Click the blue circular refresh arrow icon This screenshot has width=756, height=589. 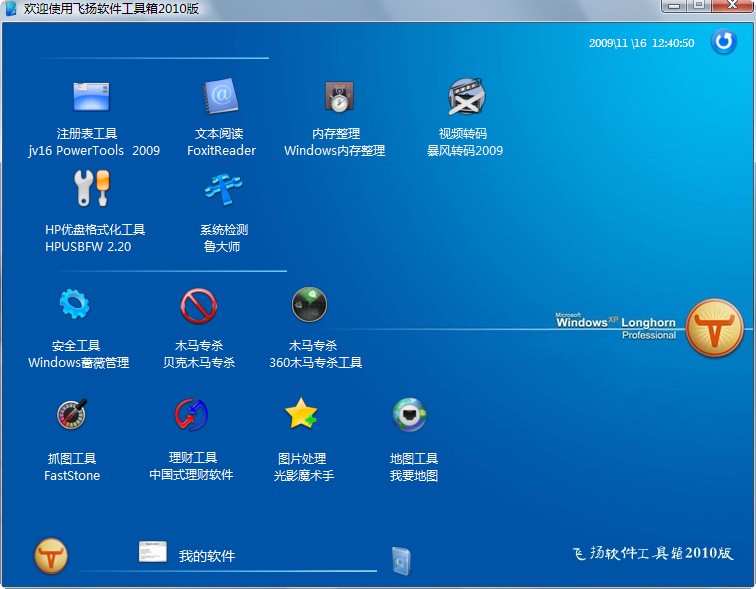(724, 41)
